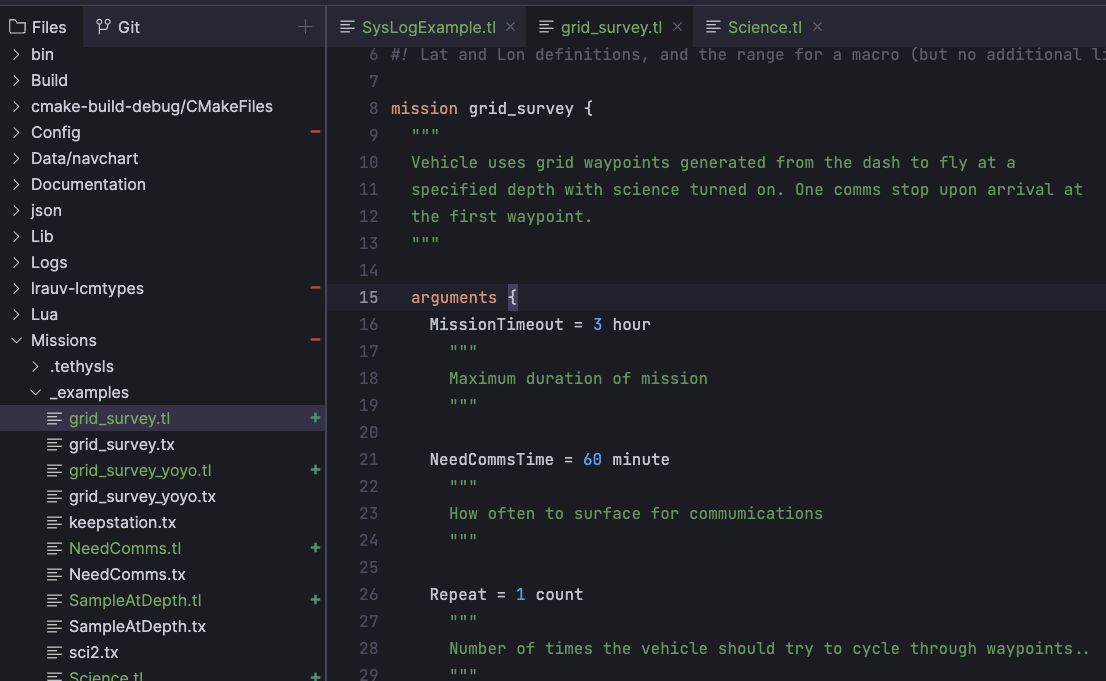Switch to the Git panel tab

[x=118, y=27]
